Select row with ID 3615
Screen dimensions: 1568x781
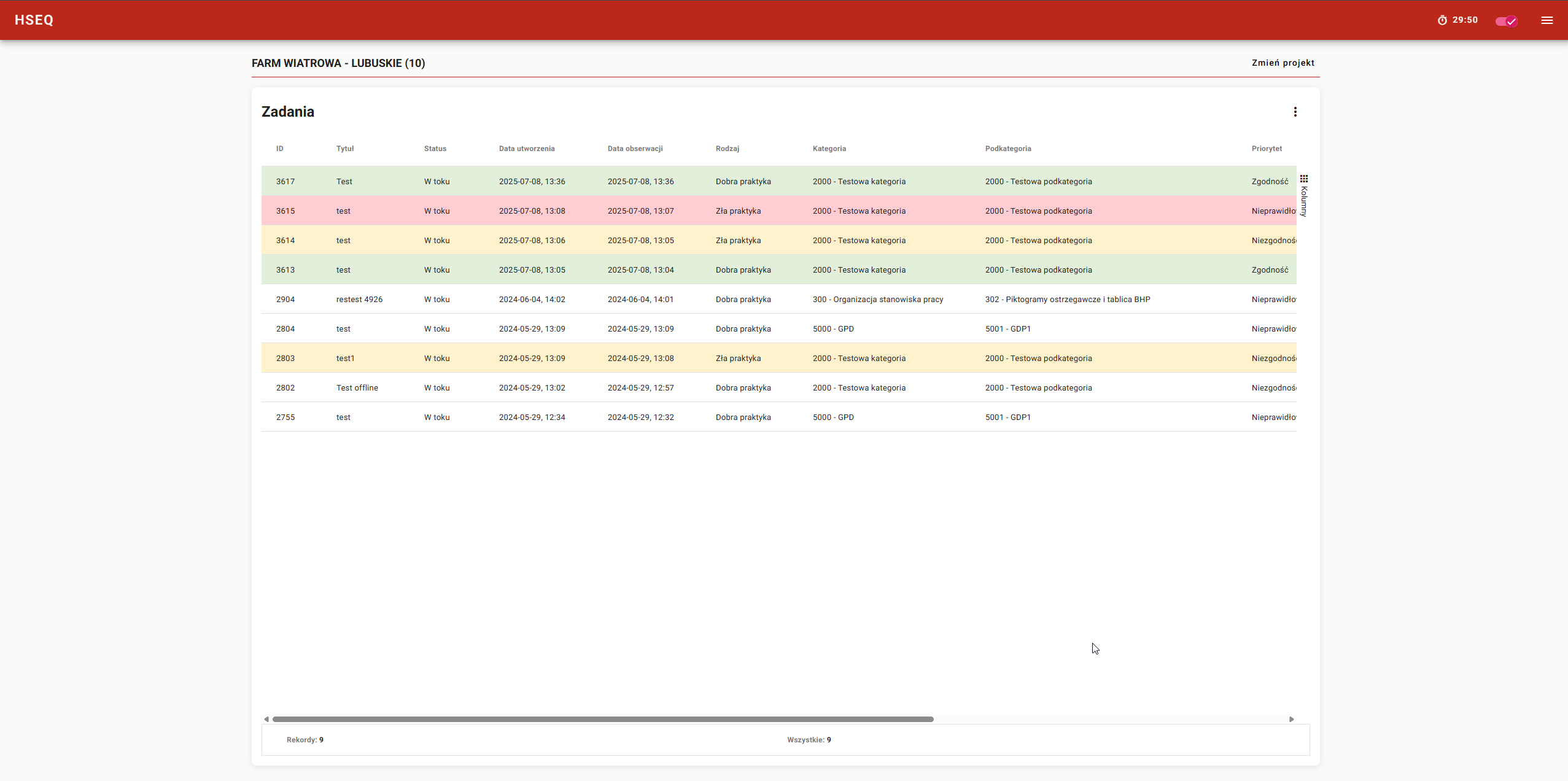(285, 211)
